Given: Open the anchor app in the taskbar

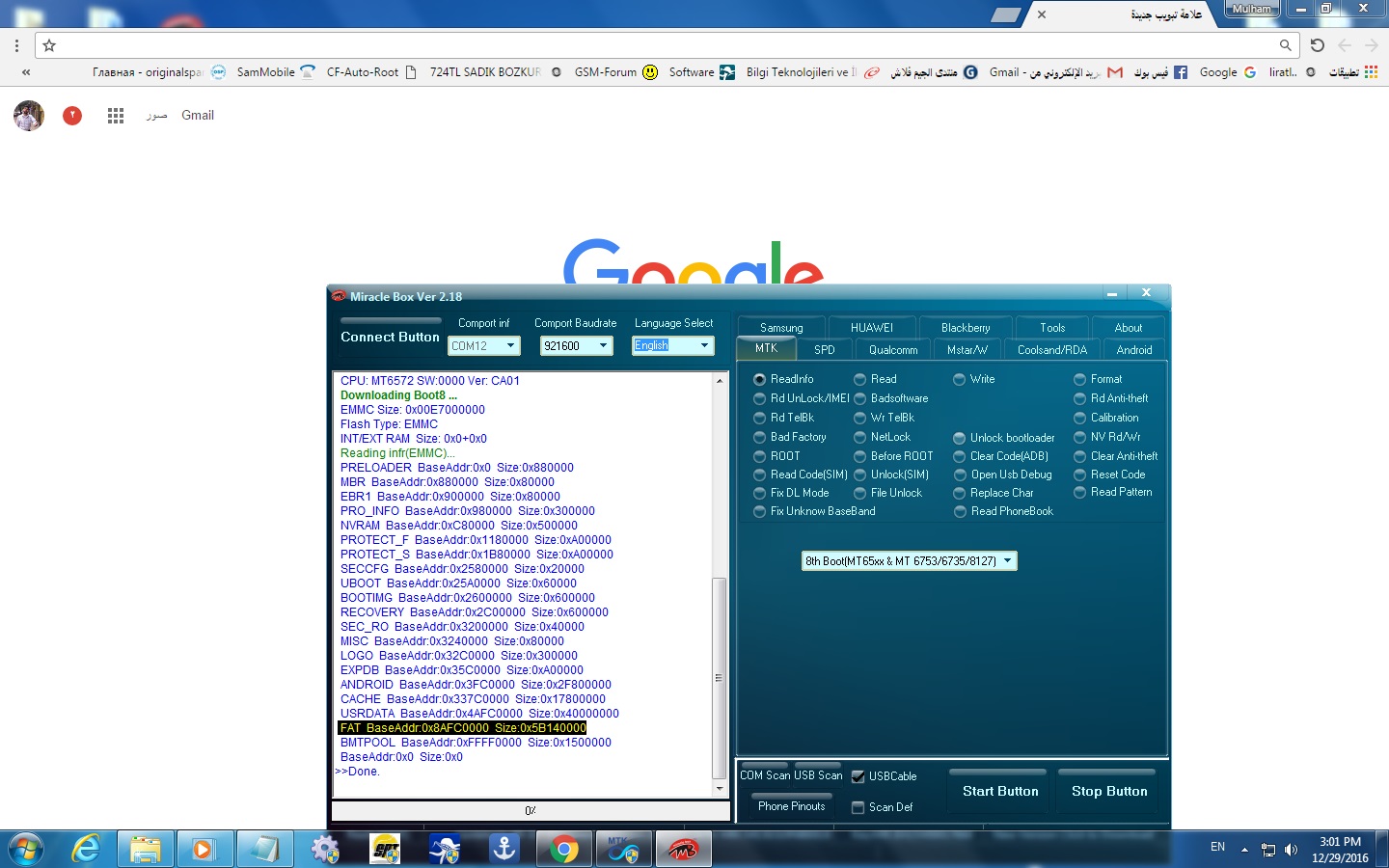Looking at the screenshot, I should click(504, 850).
